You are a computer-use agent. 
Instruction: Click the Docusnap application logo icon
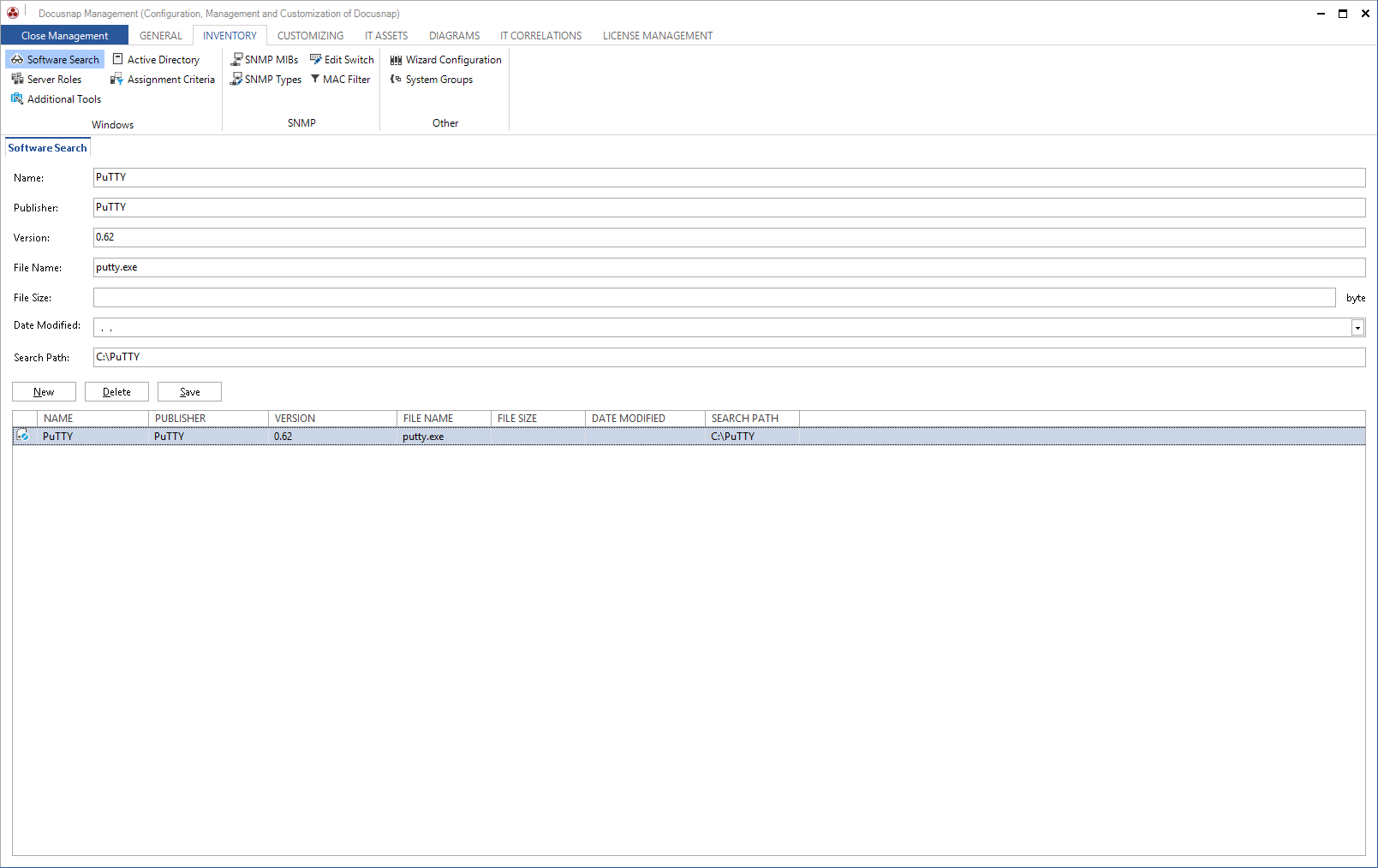click(13, 13)
